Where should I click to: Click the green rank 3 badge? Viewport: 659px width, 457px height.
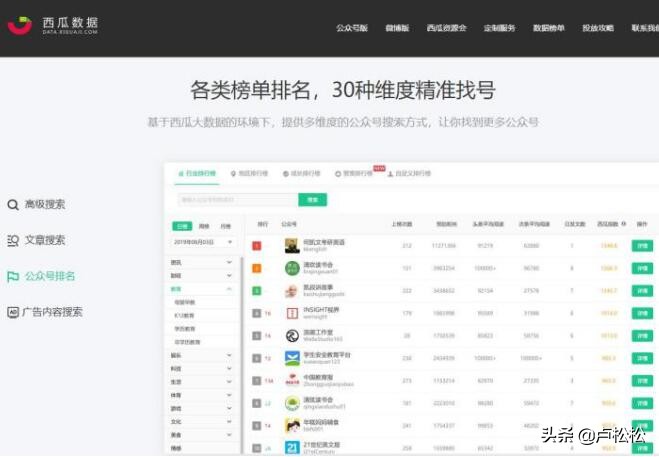pyautogui.click(x=256, y=291)
